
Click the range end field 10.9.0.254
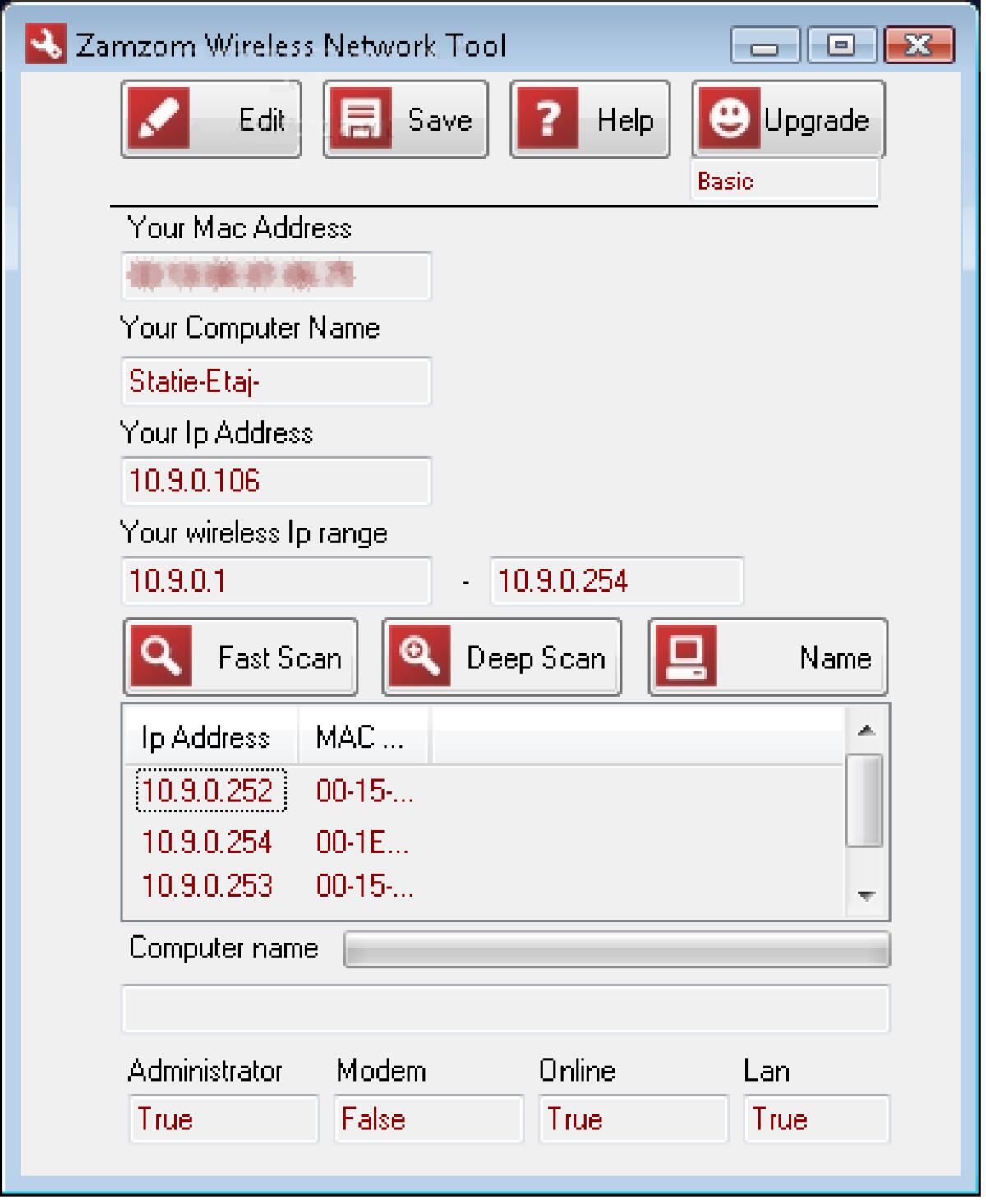pos(617,581)
